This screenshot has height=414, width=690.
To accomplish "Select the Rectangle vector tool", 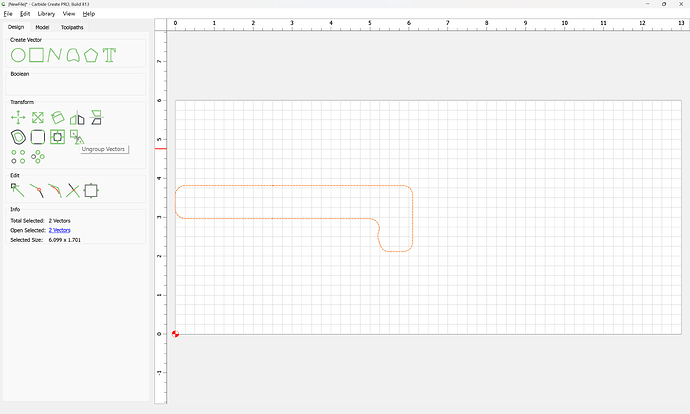I will tap(37, 55).
